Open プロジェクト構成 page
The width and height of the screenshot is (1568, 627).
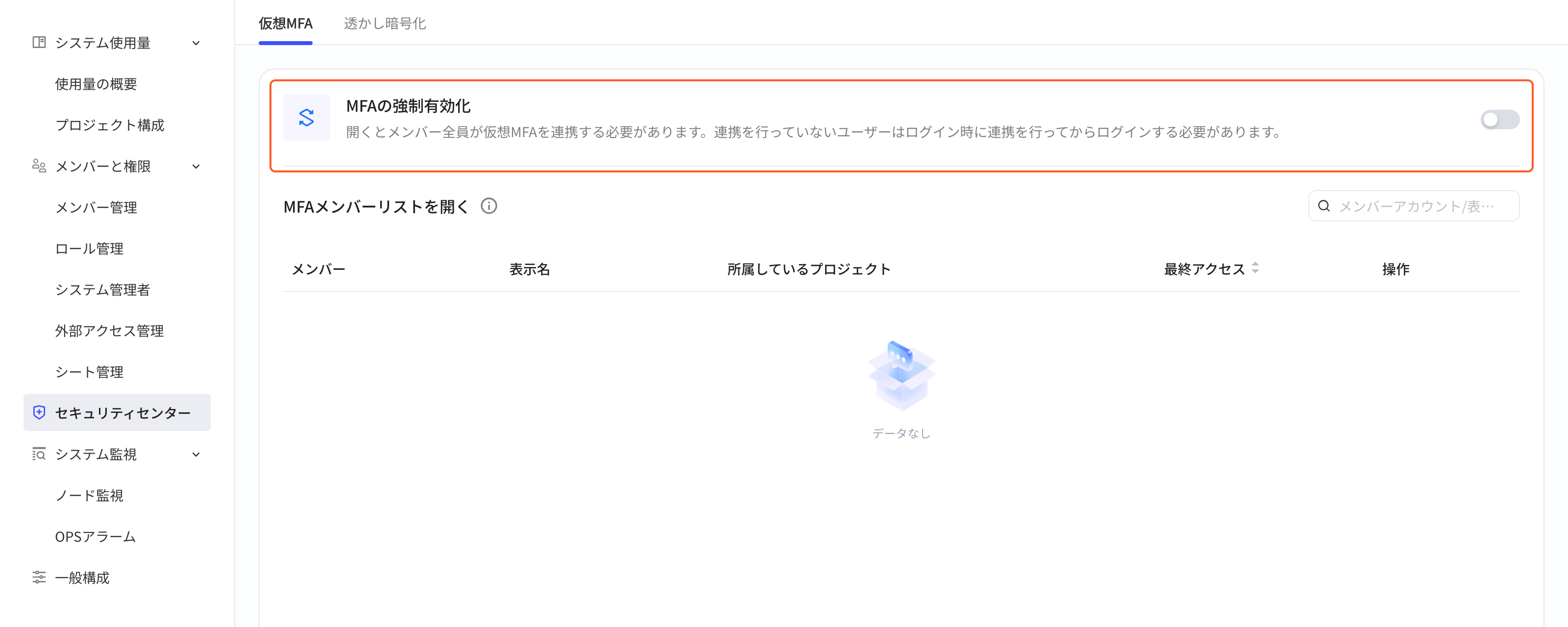click(x=110, y=125)
